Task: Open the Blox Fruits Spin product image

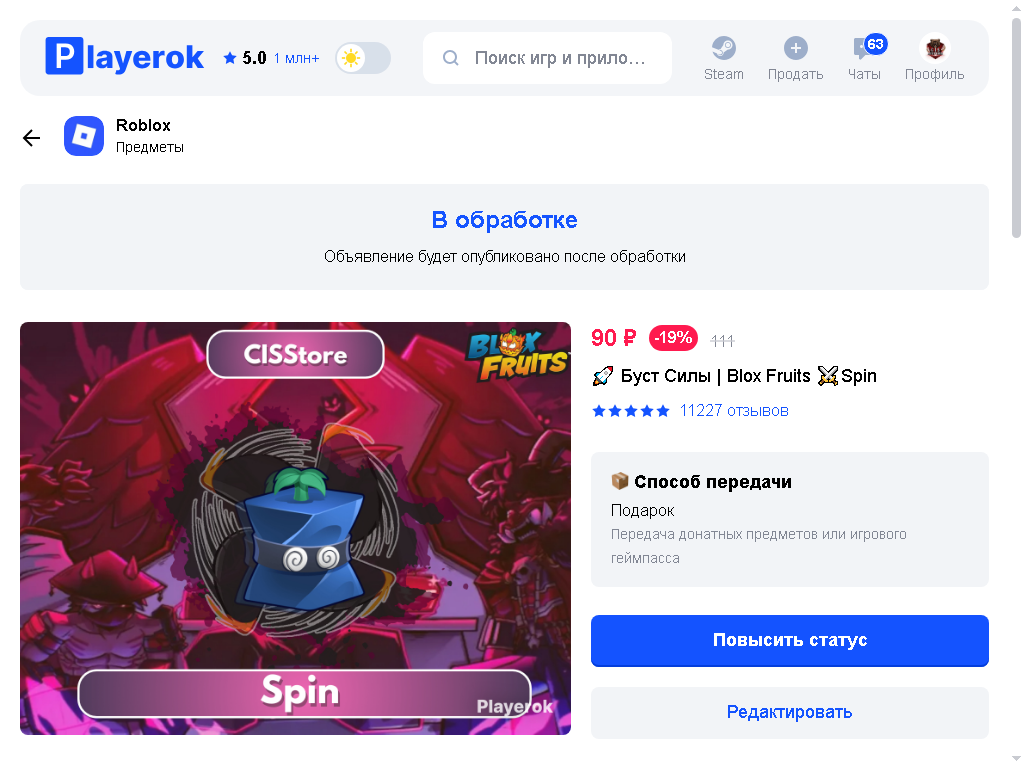Action: point(295,528)
